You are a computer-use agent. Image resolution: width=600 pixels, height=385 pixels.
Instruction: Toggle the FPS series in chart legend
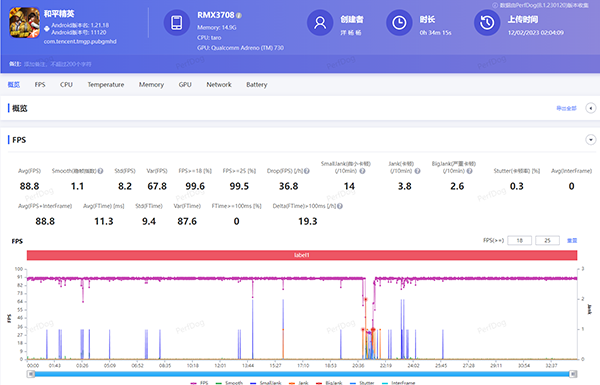pos(199,383)
